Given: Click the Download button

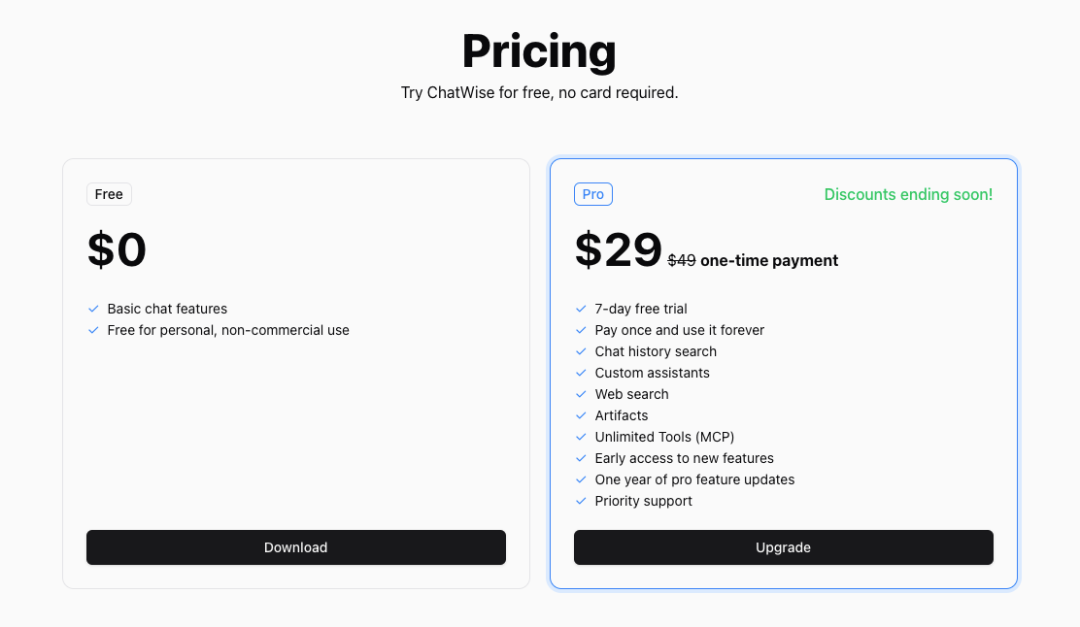Looking at the screenshot, I should (x=296, y=547).
